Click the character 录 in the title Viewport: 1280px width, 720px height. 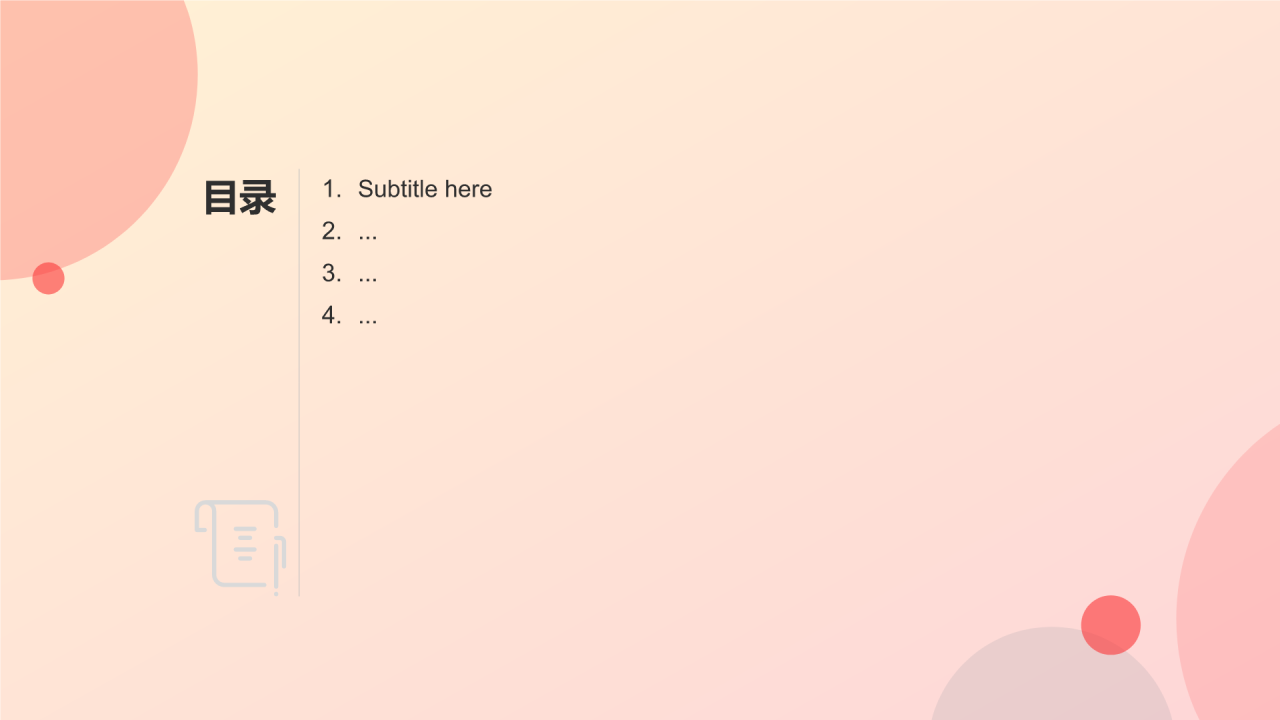click(x=259, y=198)
